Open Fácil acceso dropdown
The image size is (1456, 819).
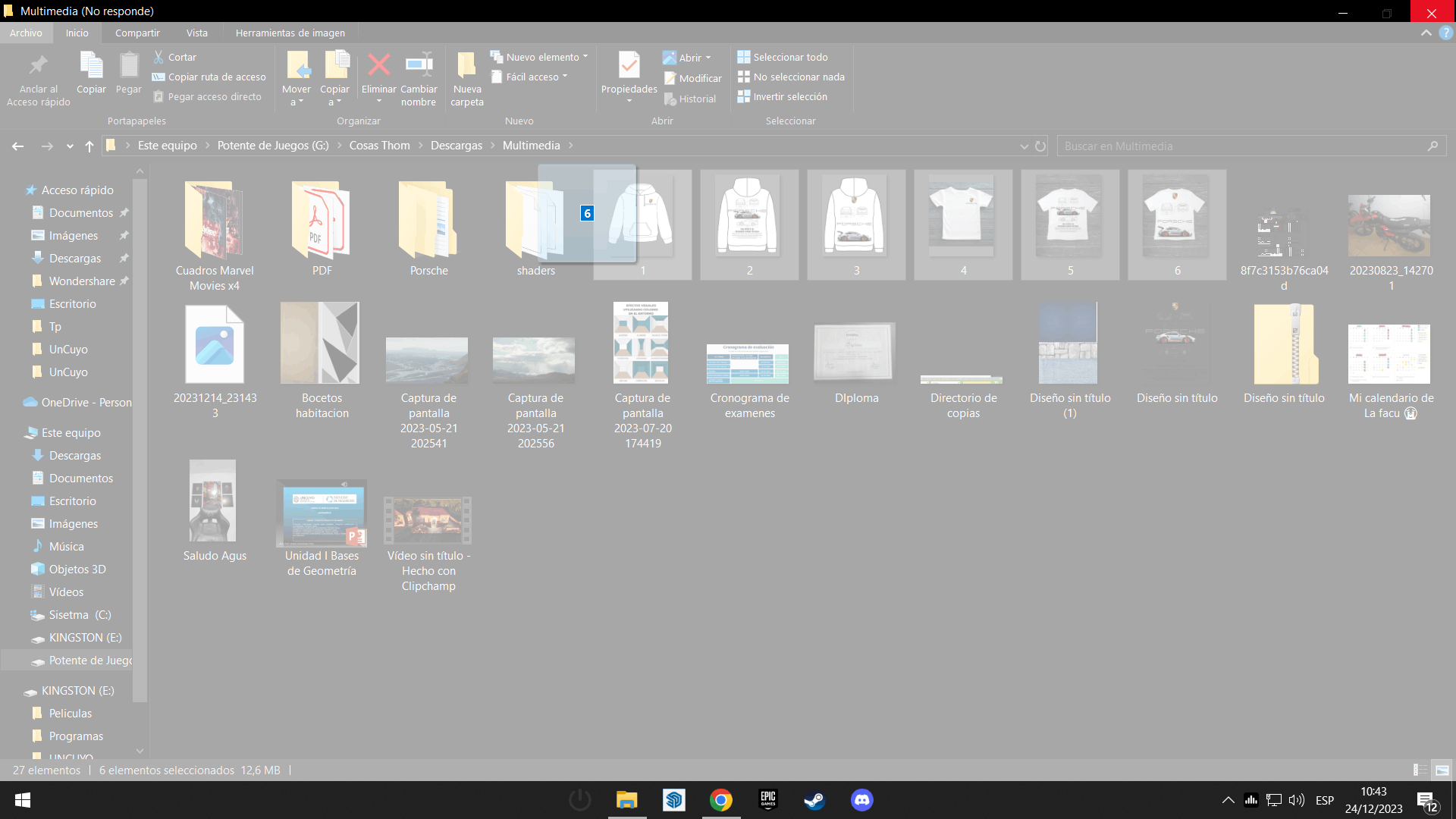(x=529, y=77)
